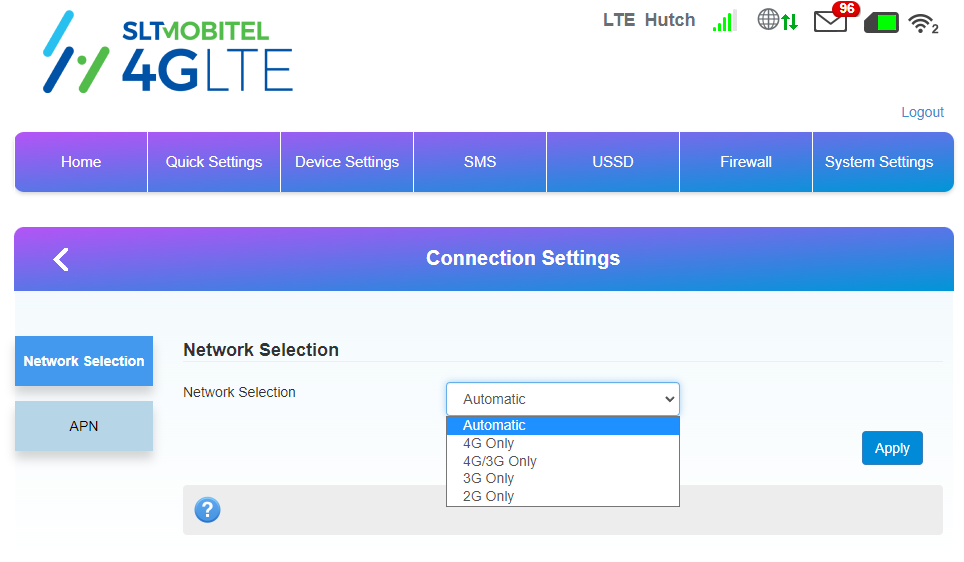Click the Wi-Fi connected devices icon
This screenshot has height=562, width=964.
tap(923, 23)
